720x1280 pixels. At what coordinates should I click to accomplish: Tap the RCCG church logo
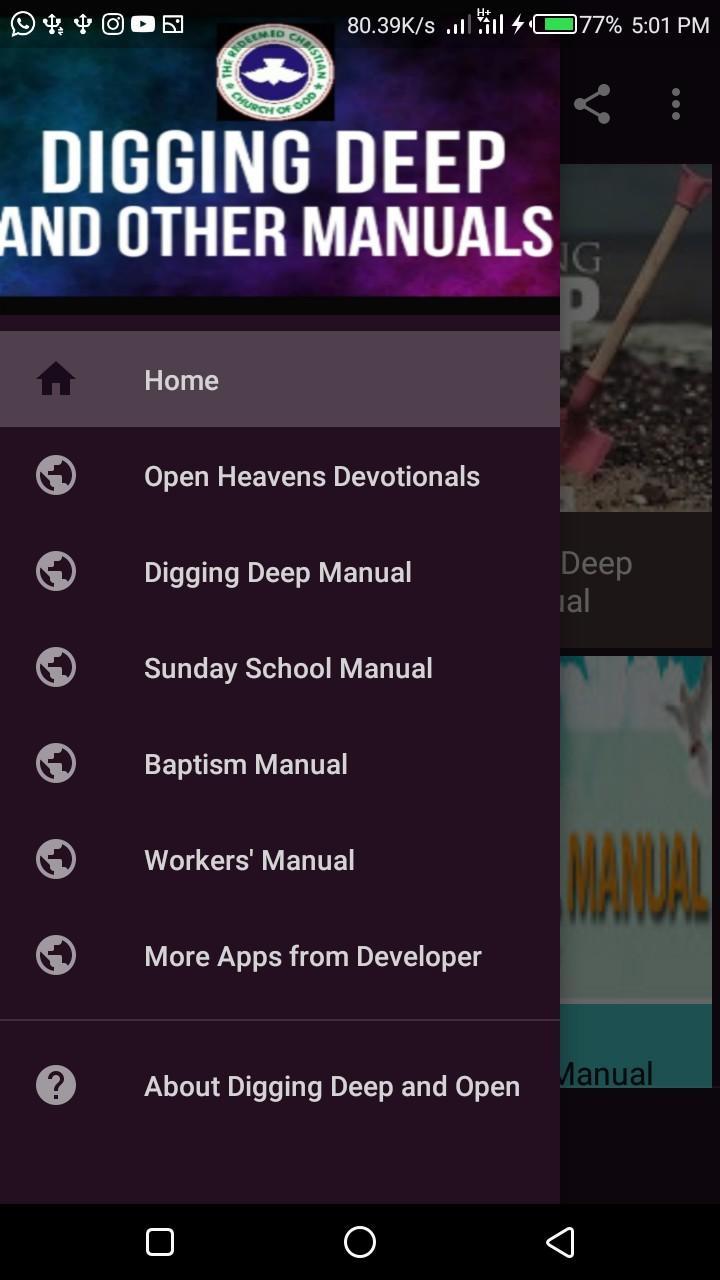pos(275,72)
